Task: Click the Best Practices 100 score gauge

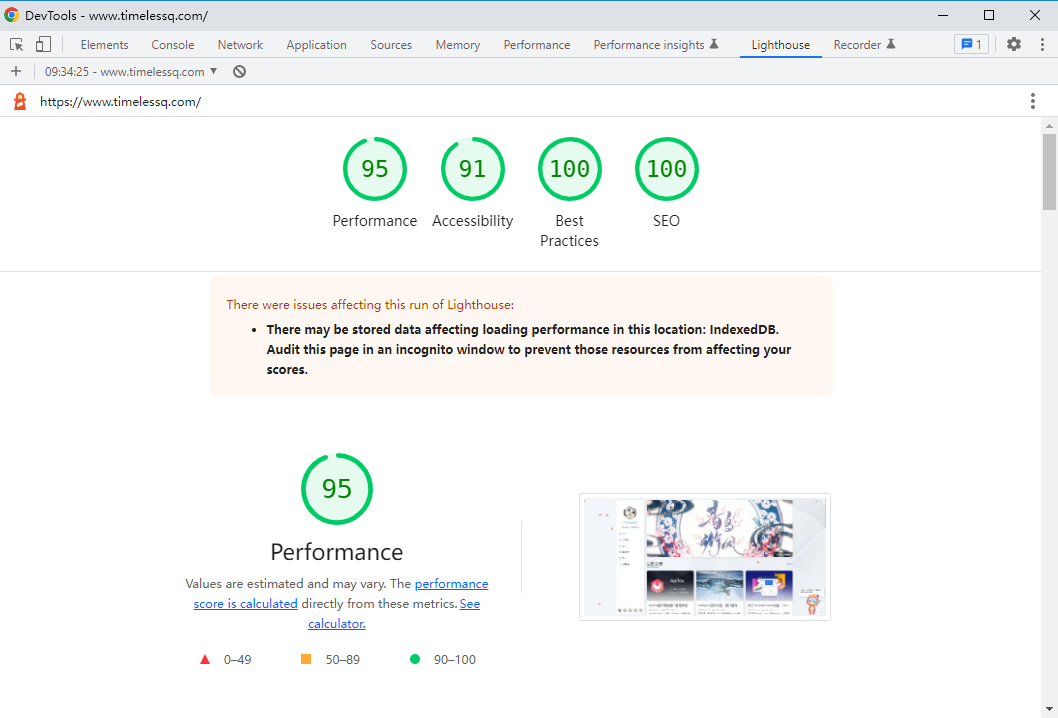Action: click(x=569, y=169)
